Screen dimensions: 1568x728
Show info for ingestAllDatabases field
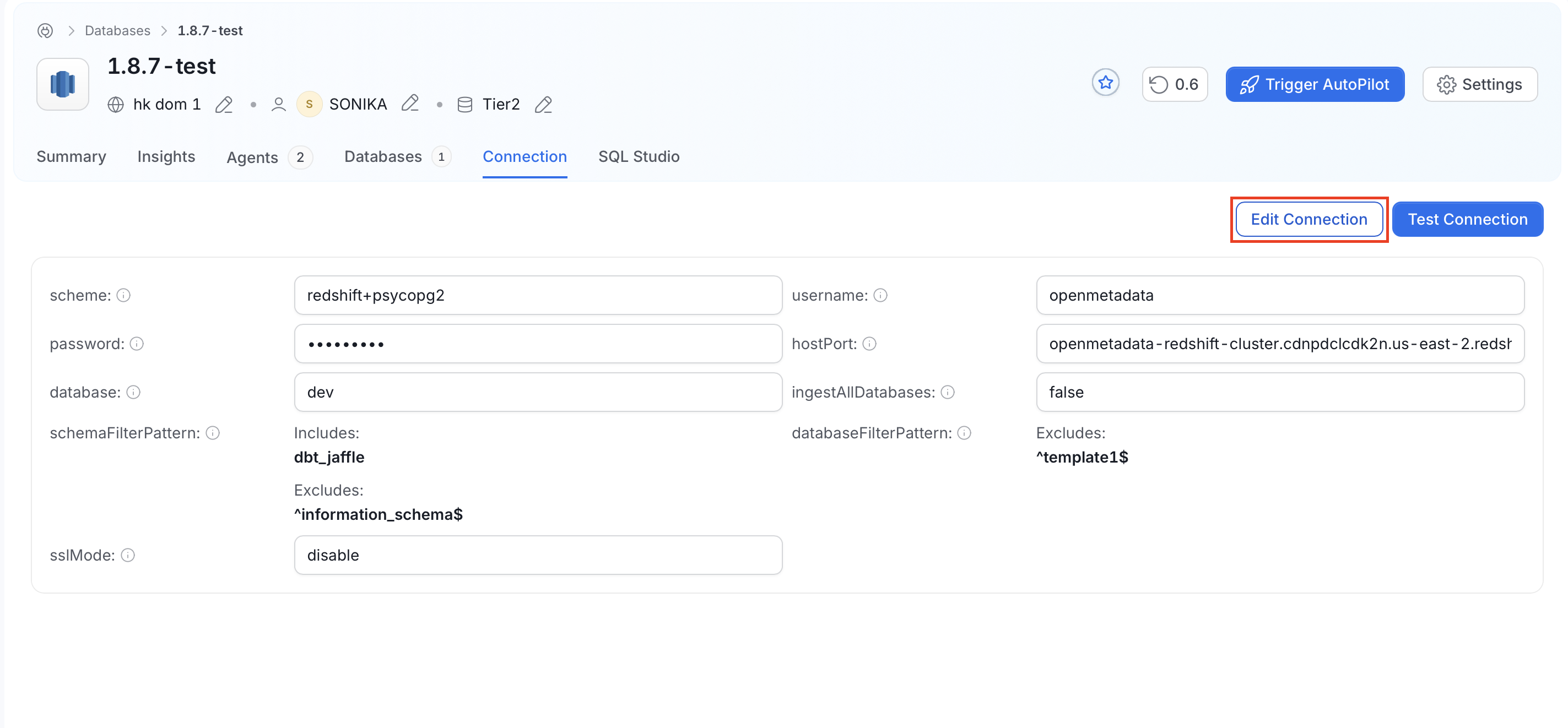[948, 392]
